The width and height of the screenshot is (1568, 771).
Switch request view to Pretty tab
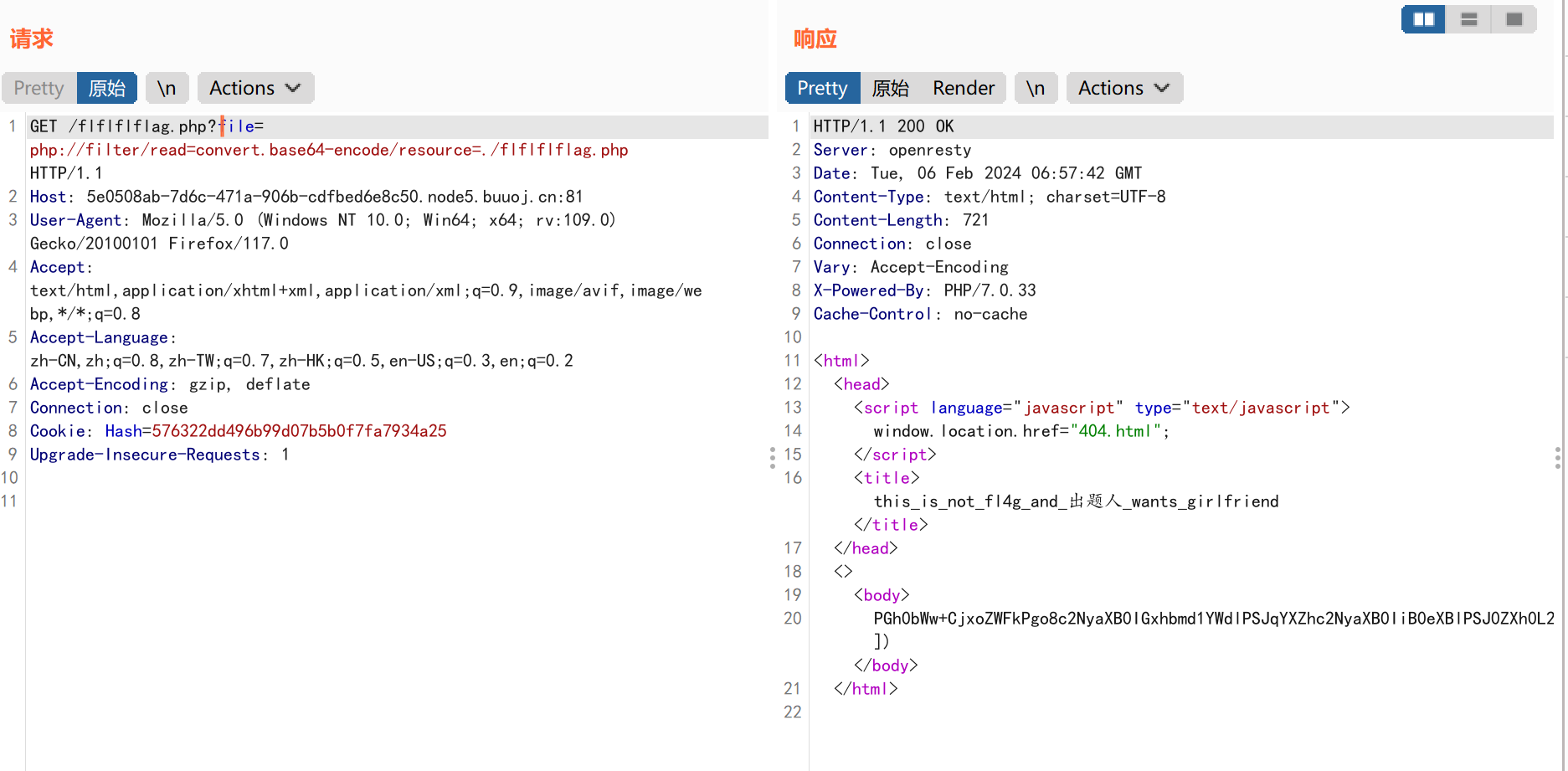(39, 88)
